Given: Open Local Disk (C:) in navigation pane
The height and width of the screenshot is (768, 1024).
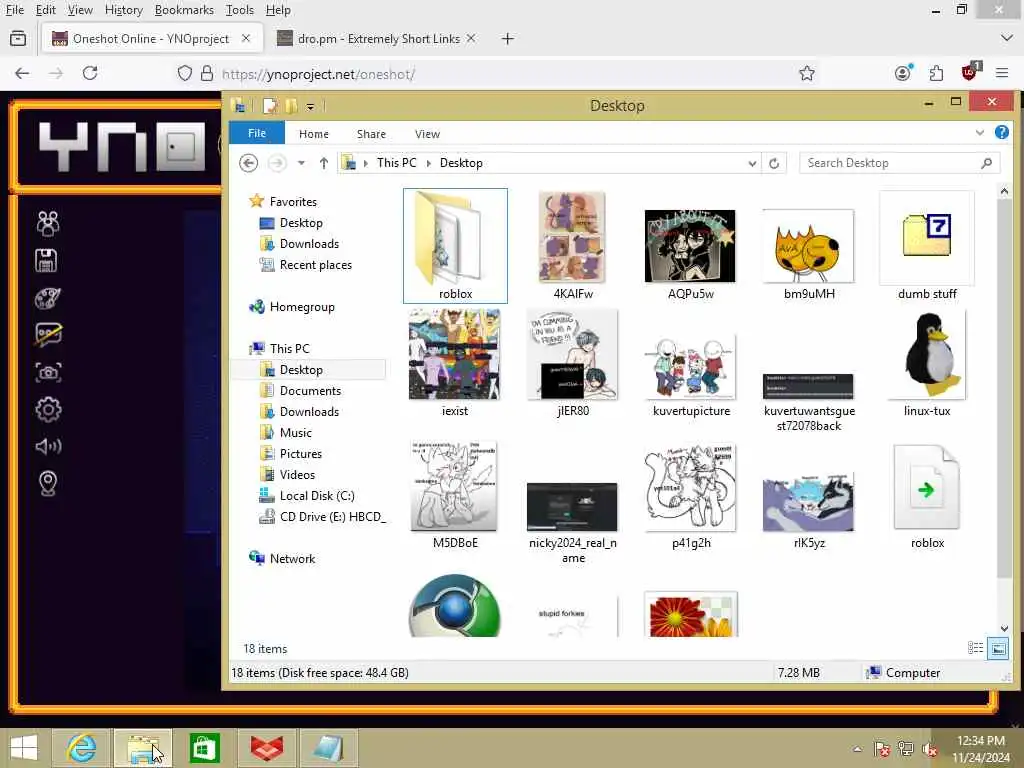Looking at the screenshot, I should pos(317,496).
